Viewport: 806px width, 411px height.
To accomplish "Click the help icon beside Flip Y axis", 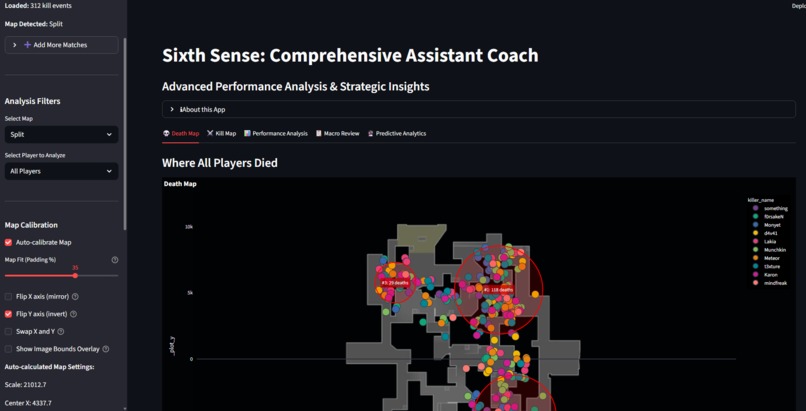I will pyautogui.click(x=74, y=314).
